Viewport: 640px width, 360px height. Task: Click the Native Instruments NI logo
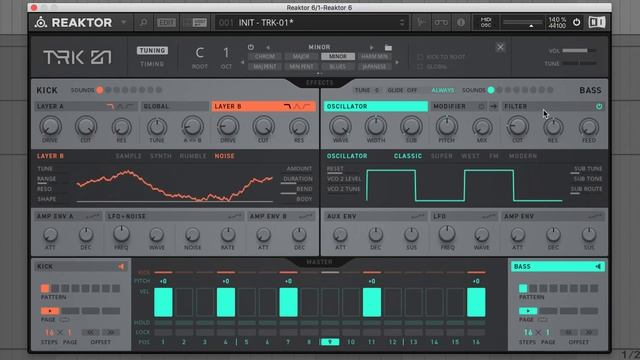click(x=597, y=22)
